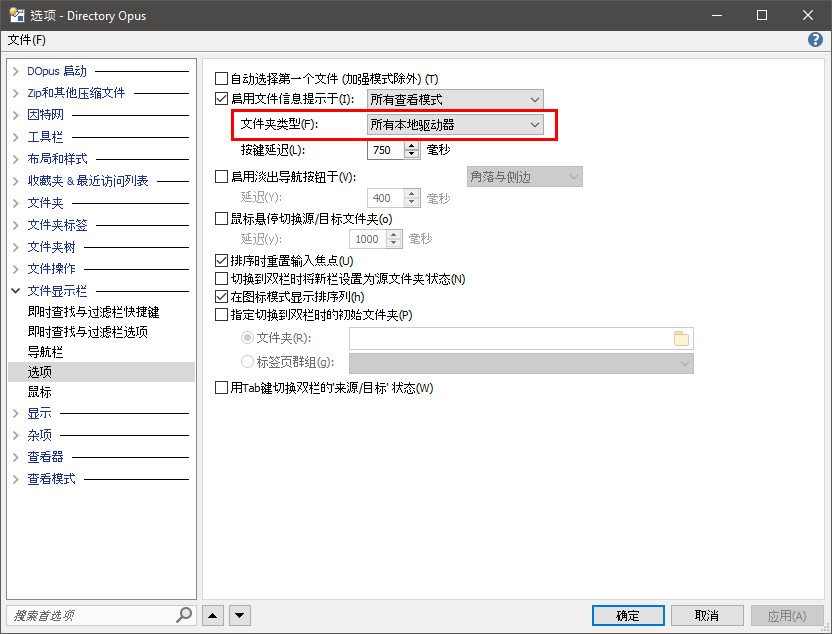The width and height of the screenshot is (832, 634).
Task: Click the Directory Opus title bar icon
Action: (17, 15)
